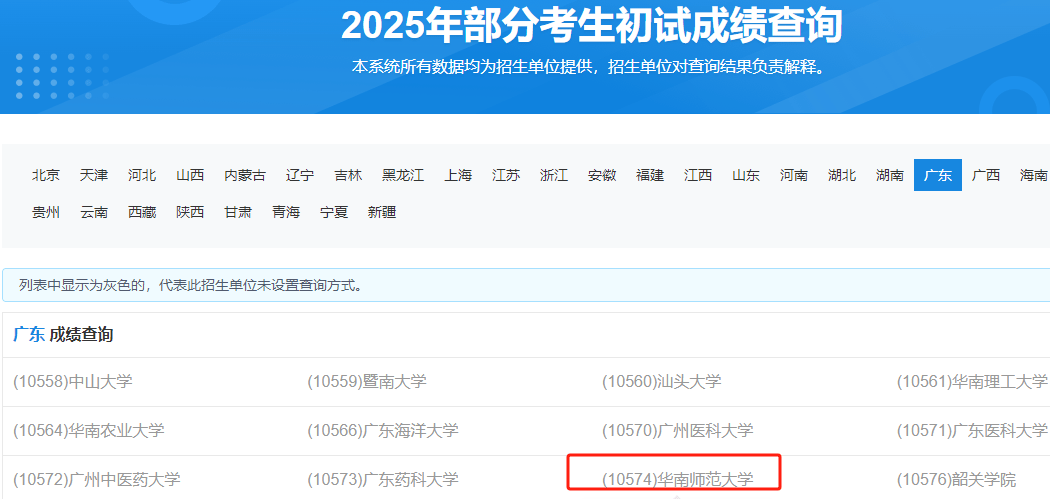The height and width of the screenshot is (499, 1050).
Task: Select the 安徽 province tab
Action: coord(602,175)
